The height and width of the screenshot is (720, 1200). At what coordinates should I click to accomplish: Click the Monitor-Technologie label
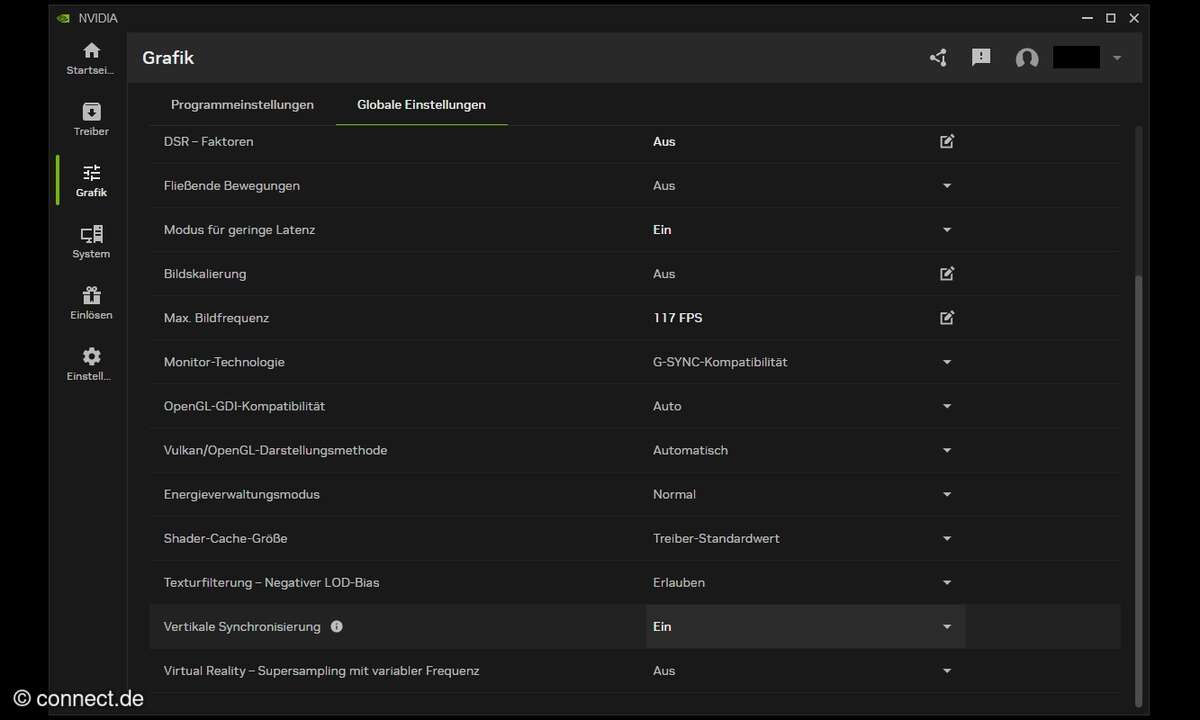[224, 362]
